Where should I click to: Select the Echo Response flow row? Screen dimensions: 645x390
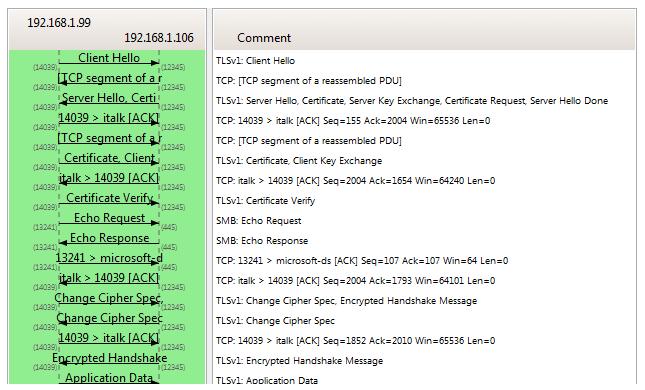coord(109,238)
